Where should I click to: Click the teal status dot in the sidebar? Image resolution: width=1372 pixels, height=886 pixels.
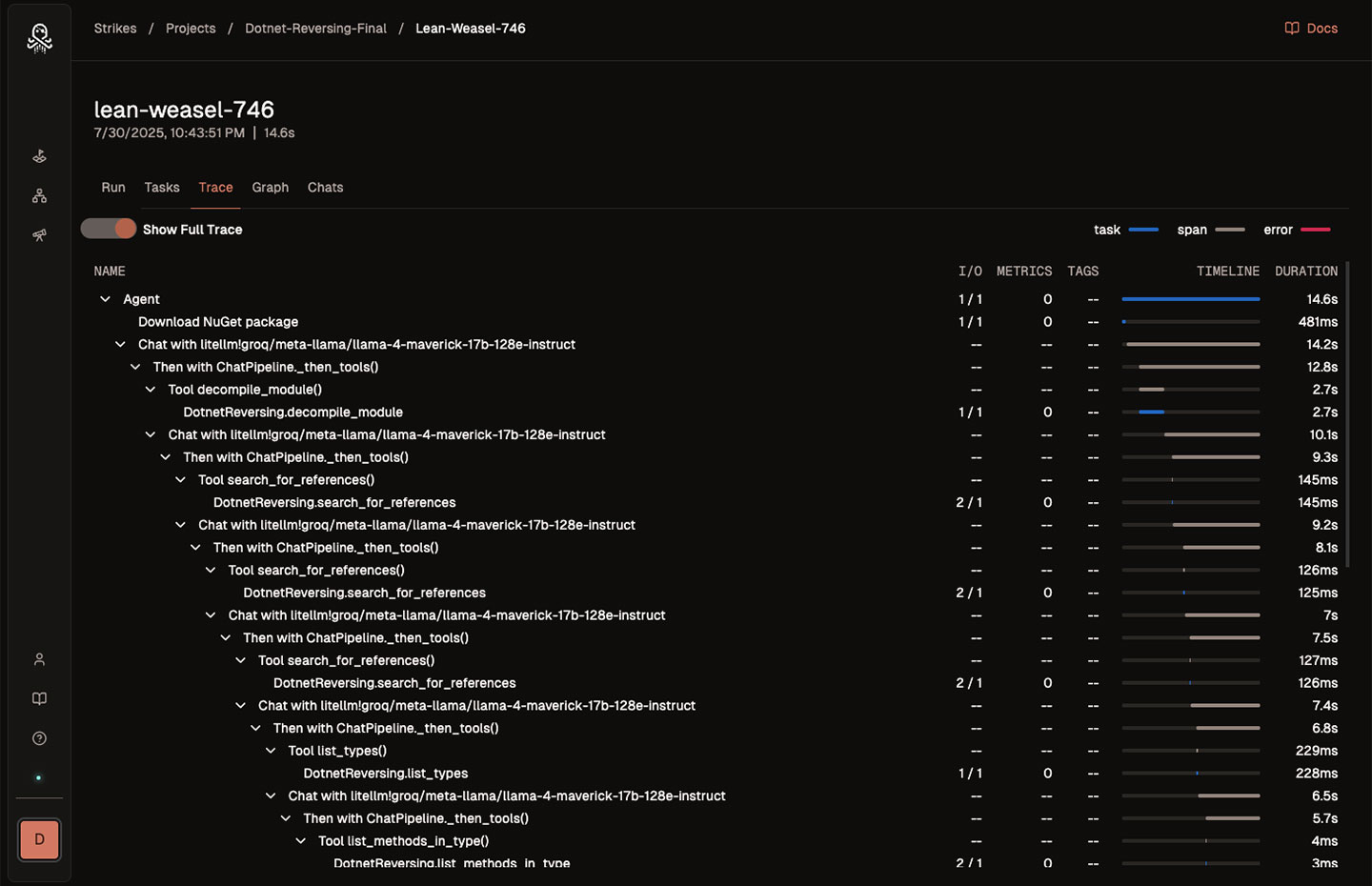[x=39, y=777]
